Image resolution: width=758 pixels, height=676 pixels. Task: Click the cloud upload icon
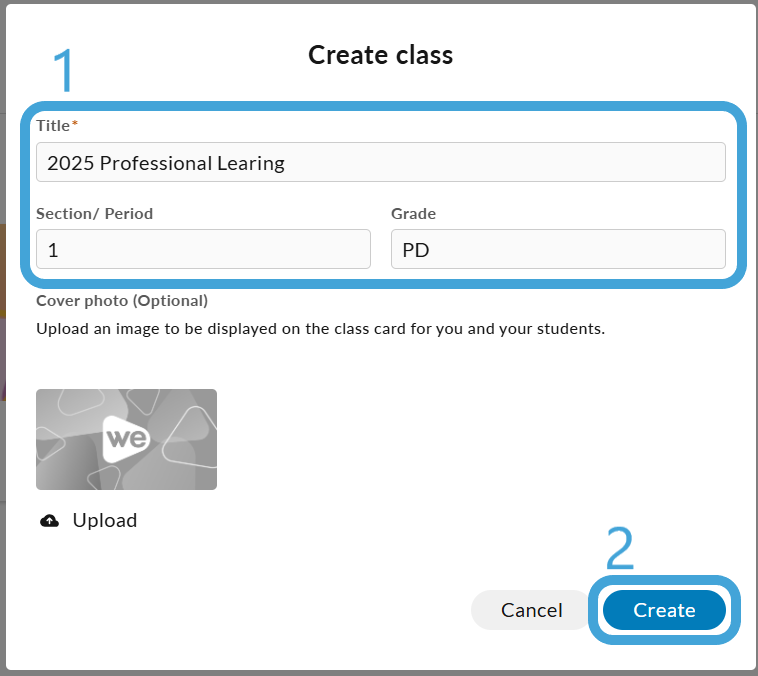[x=49, y=521]
